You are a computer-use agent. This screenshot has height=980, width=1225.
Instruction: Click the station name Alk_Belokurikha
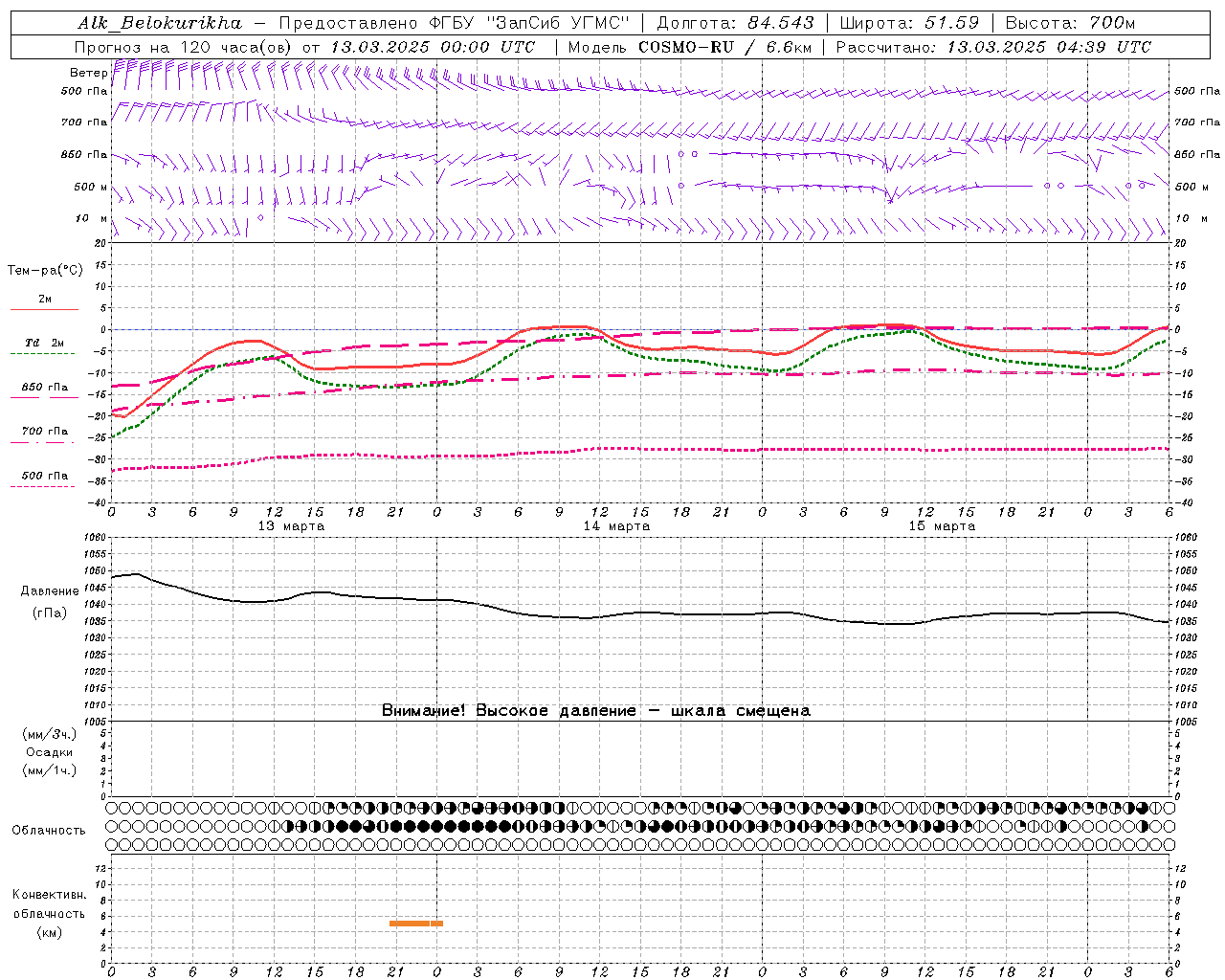(160, 23)
